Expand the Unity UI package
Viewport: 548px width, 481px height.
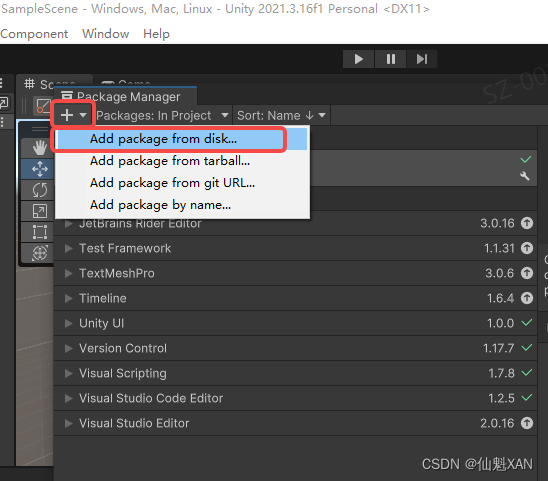tap(68, 323)
